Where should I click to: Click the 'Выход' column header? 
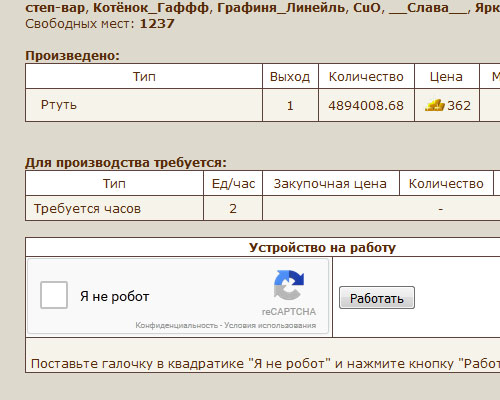point(290,77)
